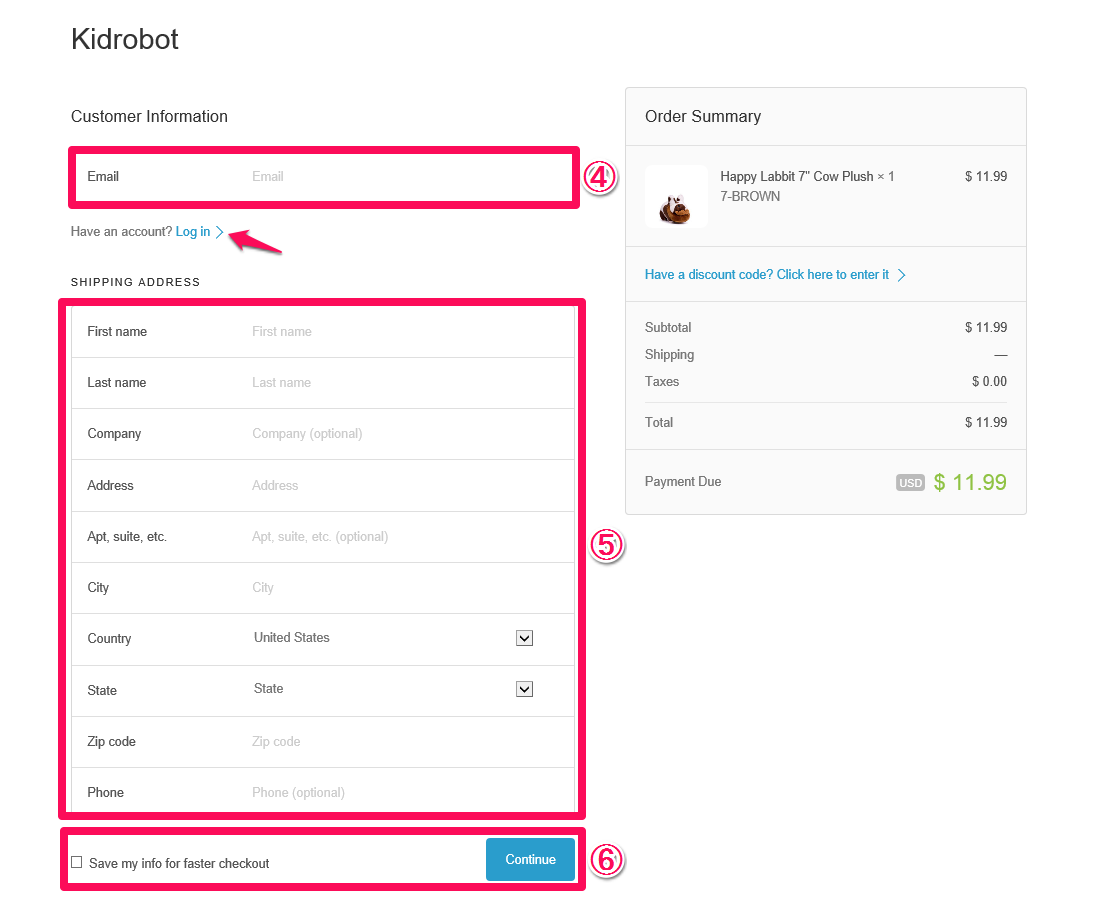Click the Shipping row label
This screenshot has width=1106, height=910.
[669, 355]
